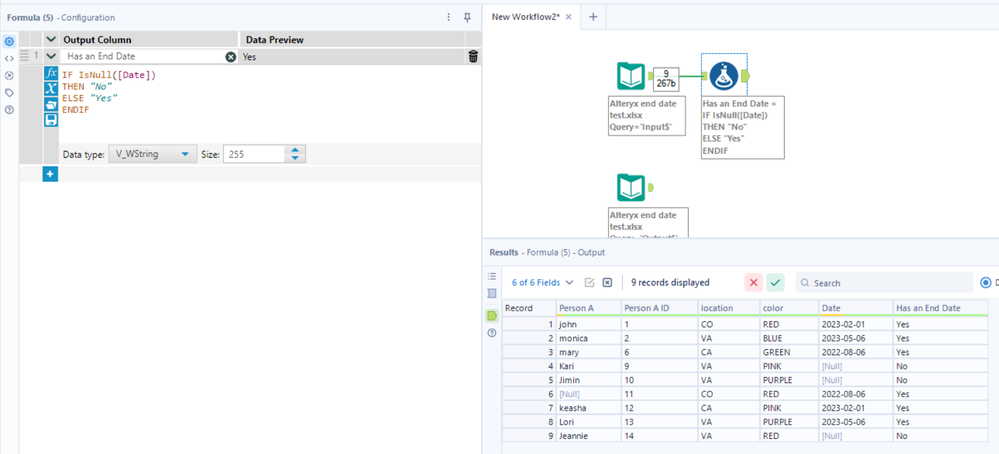Select the cell 'monica' in Person A
The height and width of the screenshot is (454, 999).
588,338
